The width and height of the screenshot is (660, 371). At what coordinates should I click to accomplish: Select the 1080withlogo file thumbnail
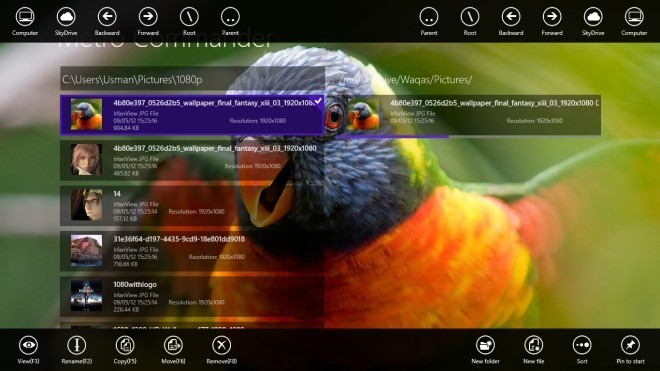coord(86,296)
